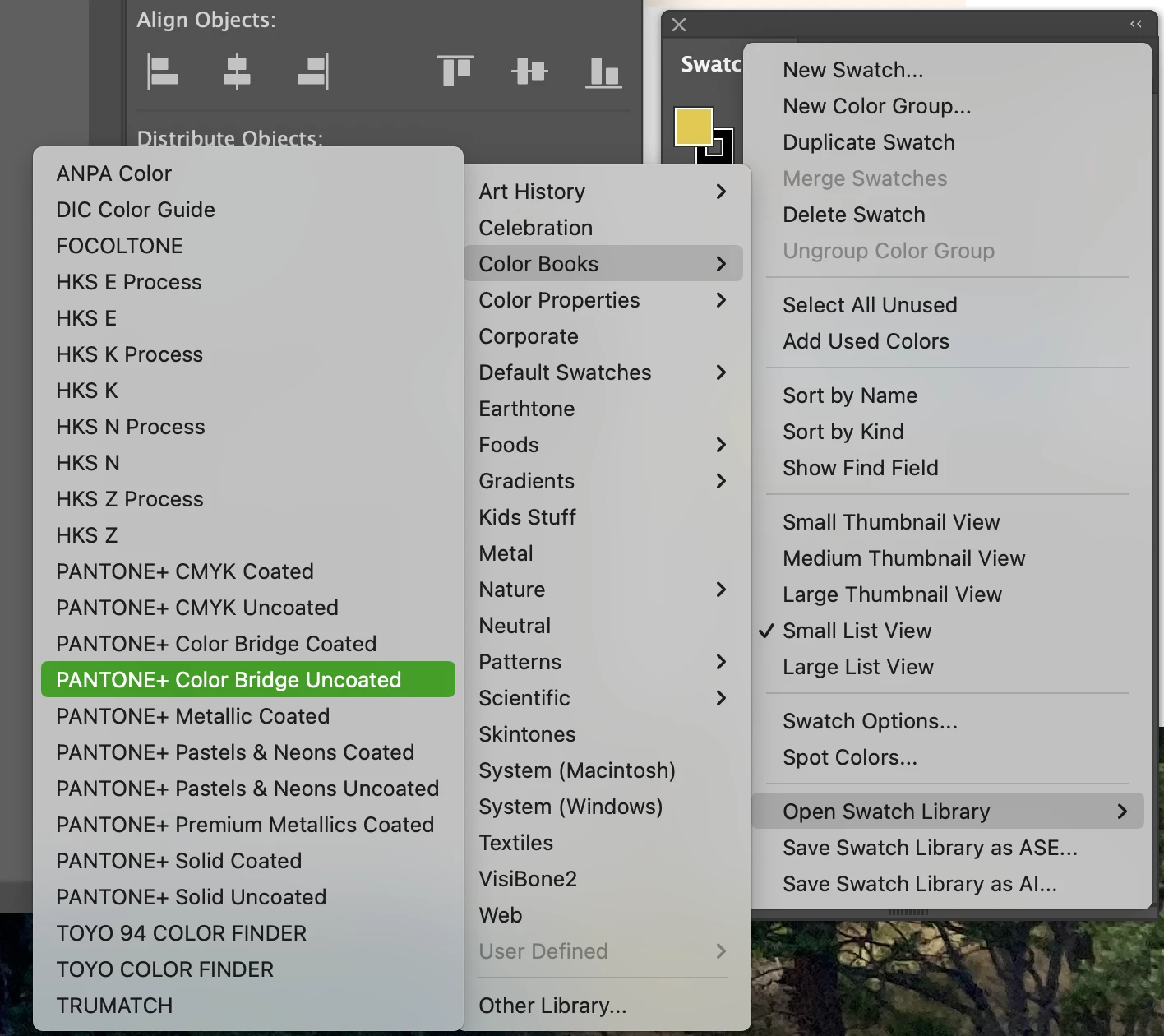Select ANPA Color book
The width and height of the screenshot is (1164, 1036).
(x=247, y=173)
